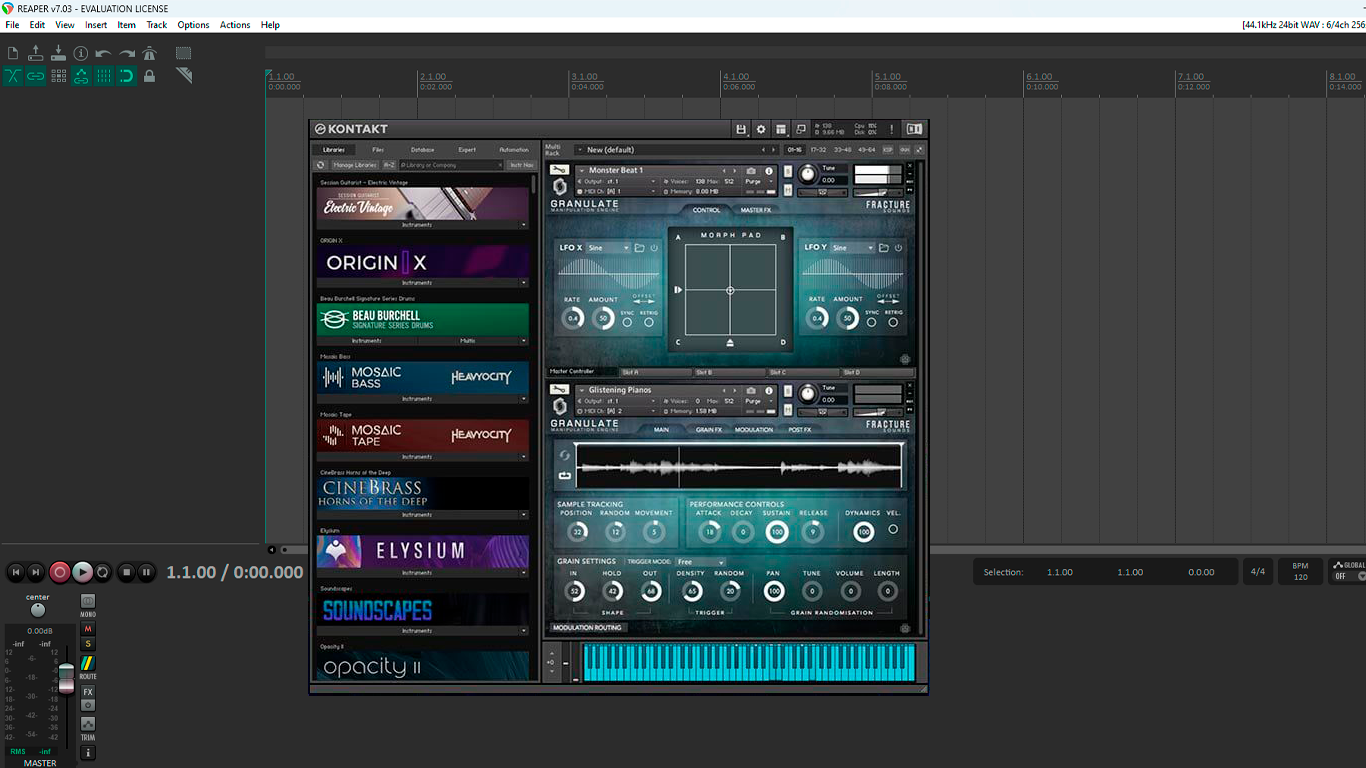The image size is (1366, 768).
Task: Click Manage Libraries button
Action: [x=355, y=165]
